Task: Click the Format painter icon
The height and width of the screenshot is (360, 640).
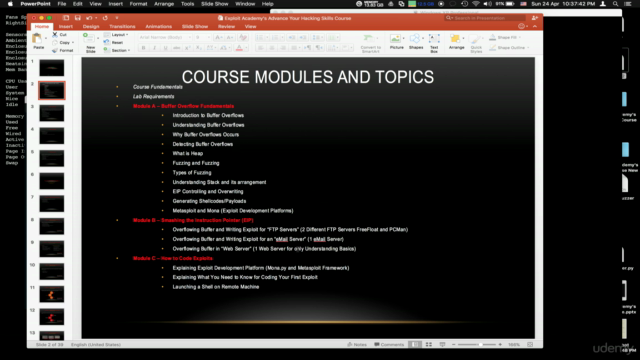Action: [55, 50]
